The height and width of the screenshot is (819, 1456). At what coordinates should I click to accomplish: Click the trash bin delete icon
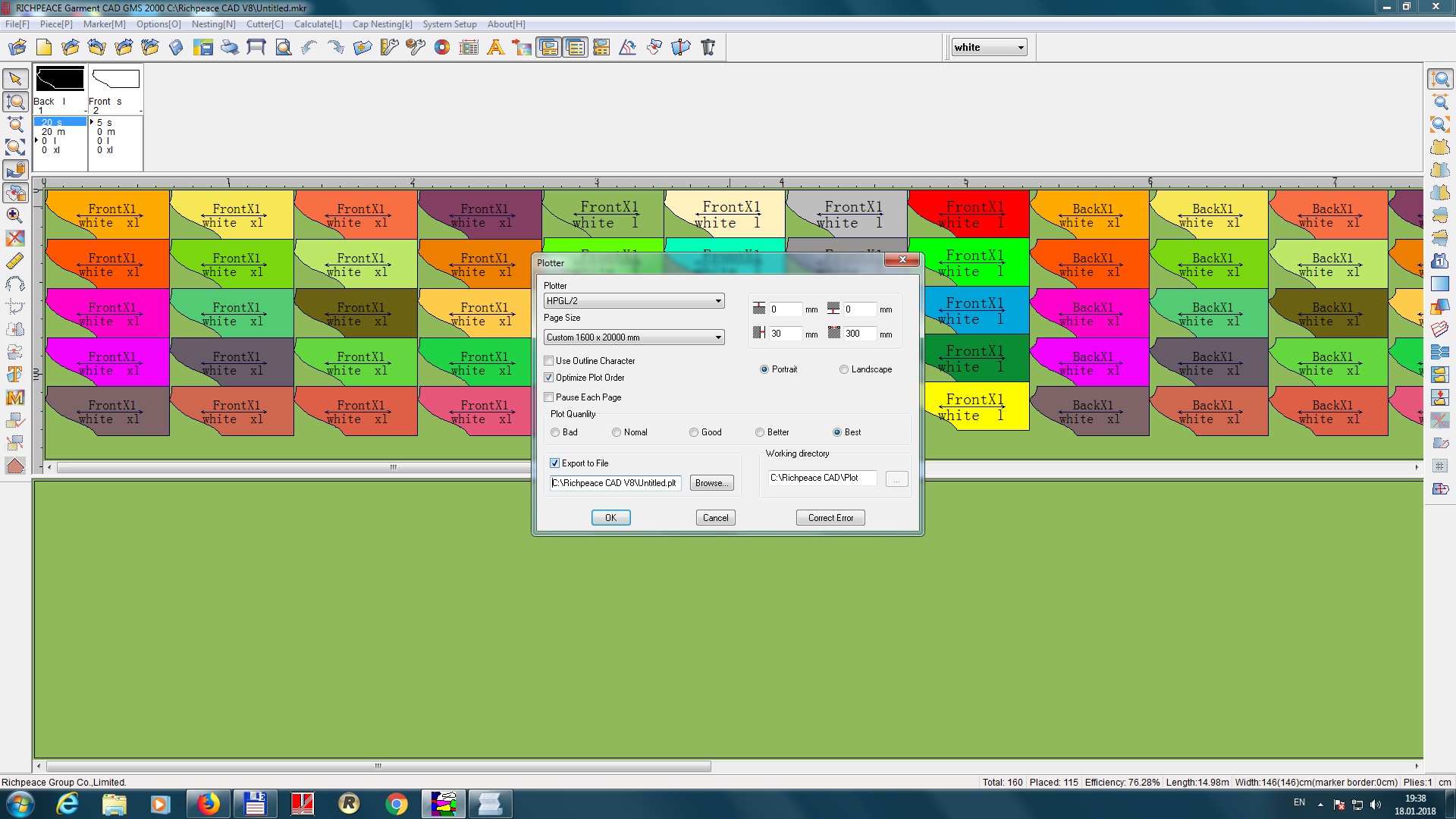tap(708, 48)
